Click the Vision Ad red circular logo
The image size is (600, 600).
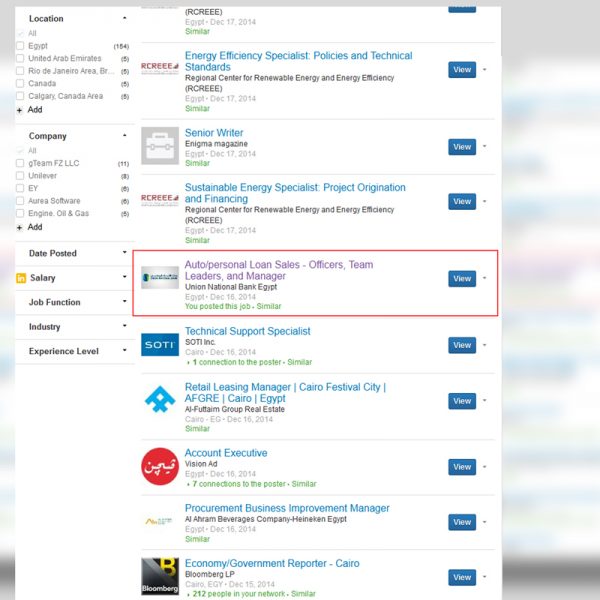160,466
